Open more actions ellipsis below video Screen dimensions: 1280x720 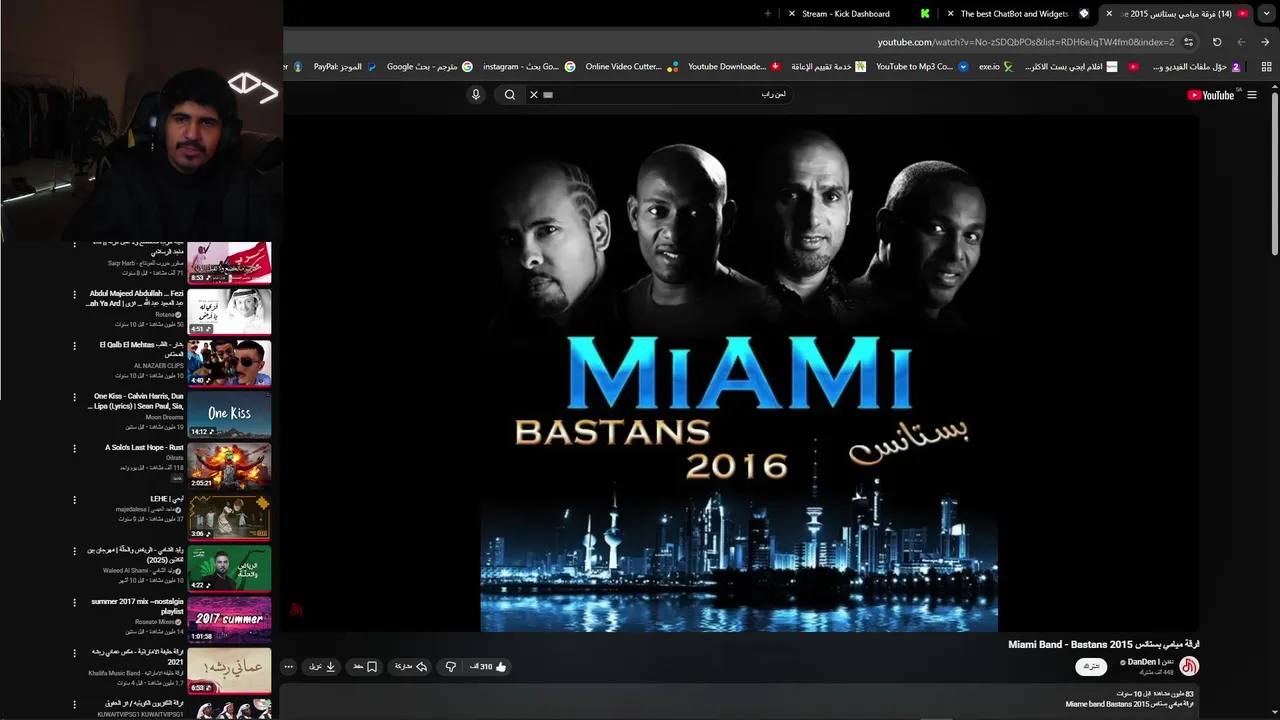pos(289,666)
